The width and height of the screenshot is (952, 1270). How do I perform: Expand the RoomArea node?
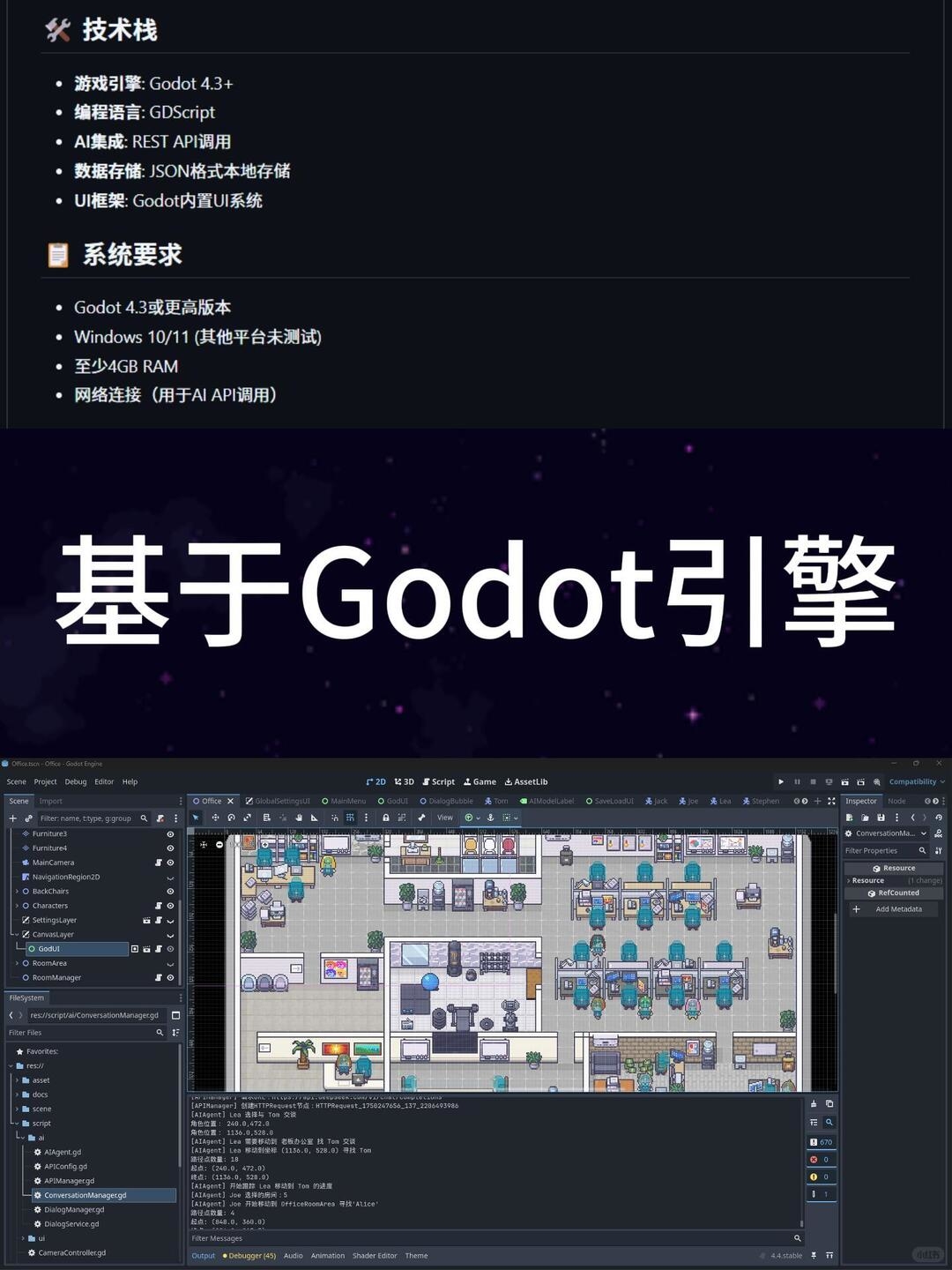click(x=17, y=963)
